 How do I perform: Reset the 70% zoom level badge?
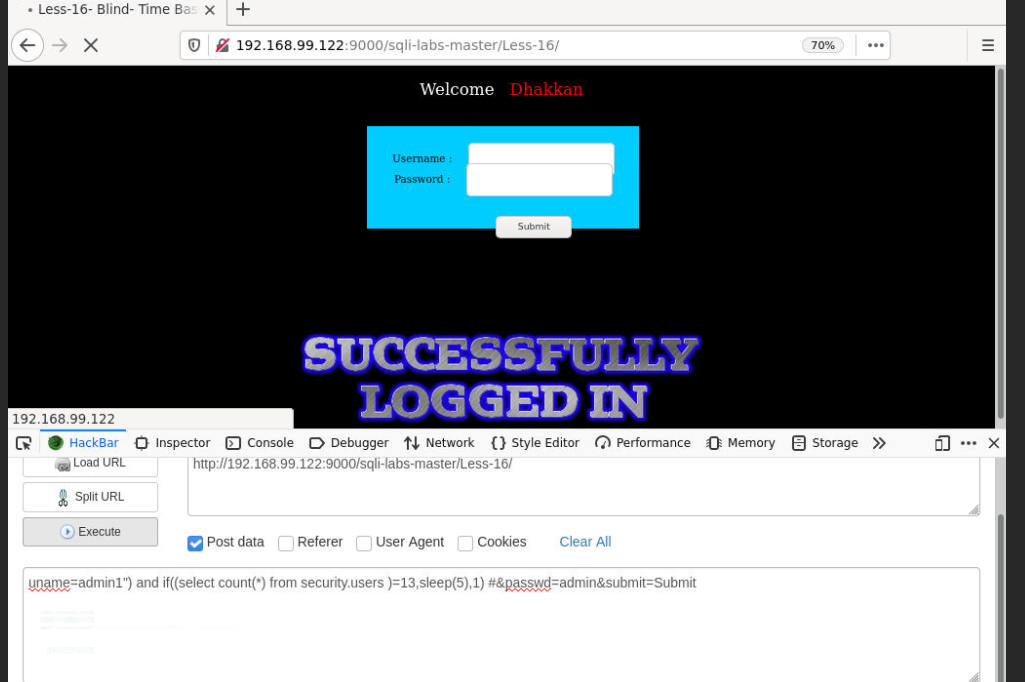click(x=822, y=45)
